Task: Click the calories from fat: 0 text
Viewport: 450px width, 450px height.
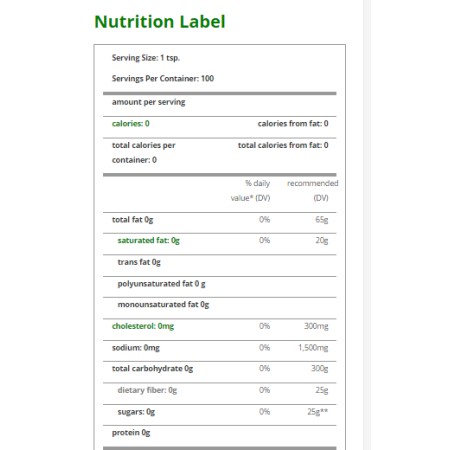Action: 293,124
